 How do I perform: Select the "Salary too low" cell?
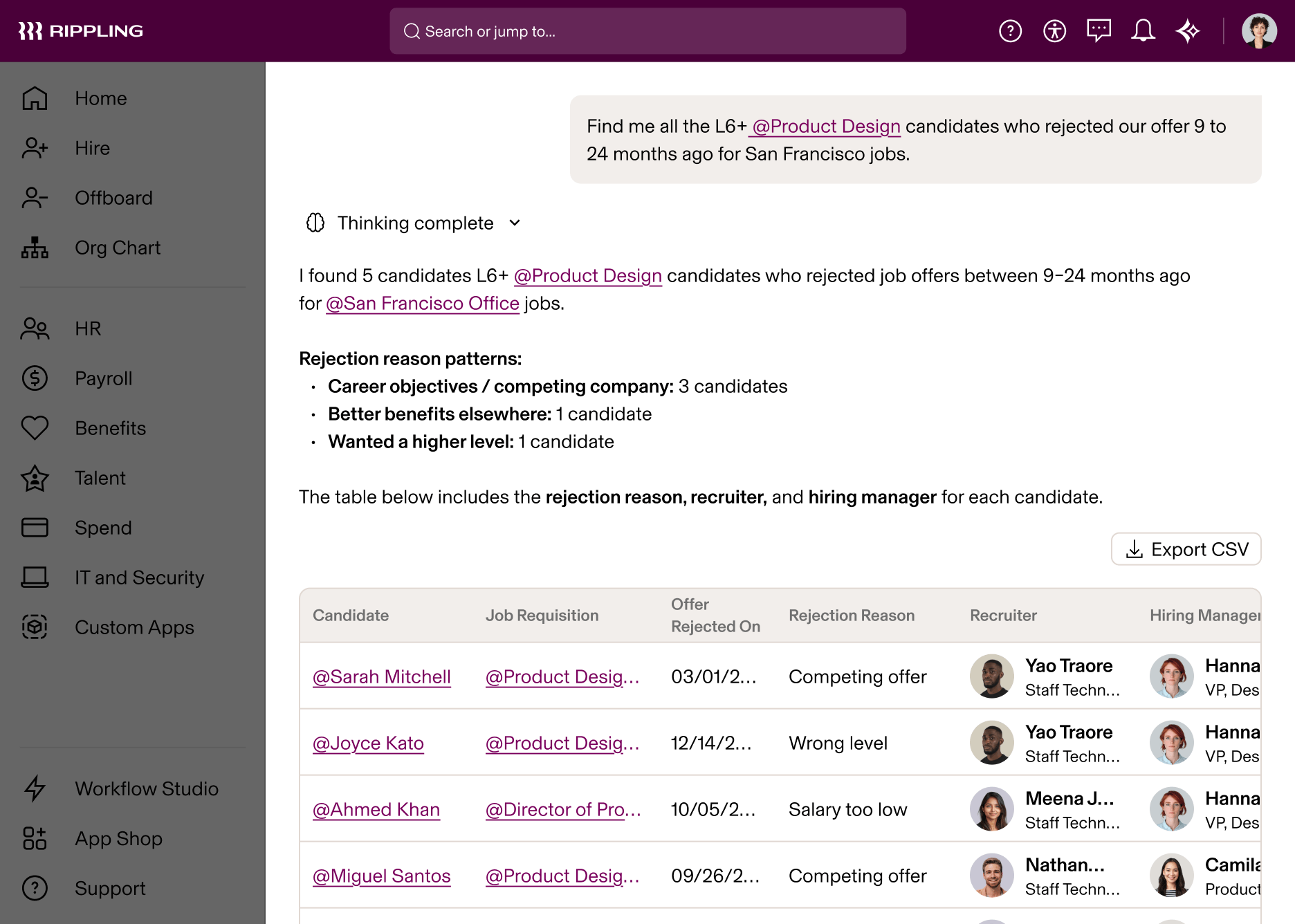coord(848,809)
